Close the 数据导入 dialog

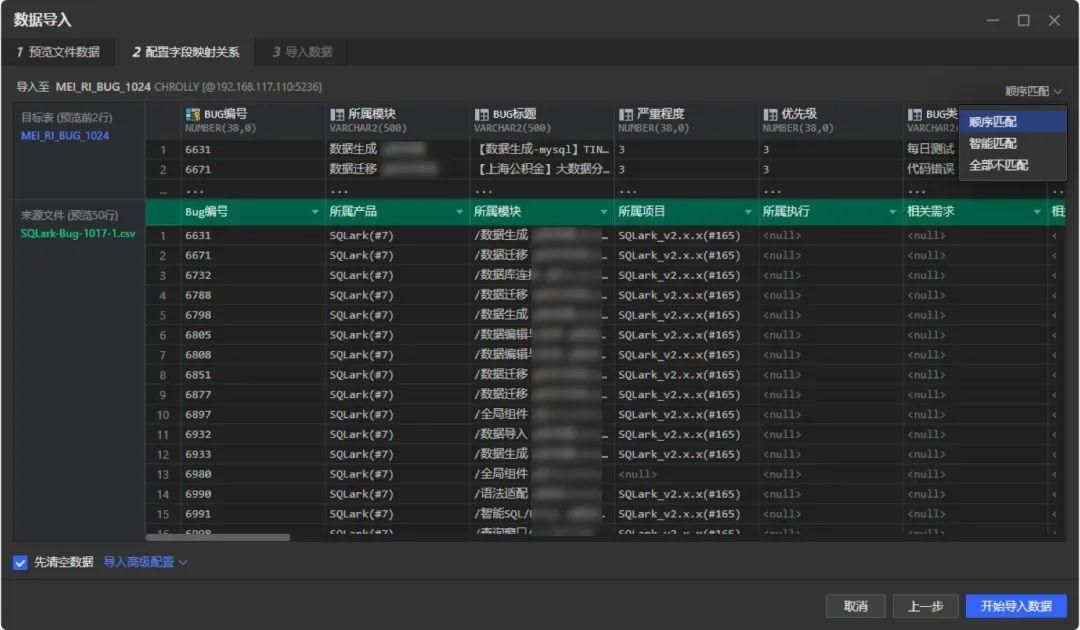[1054, 21]
